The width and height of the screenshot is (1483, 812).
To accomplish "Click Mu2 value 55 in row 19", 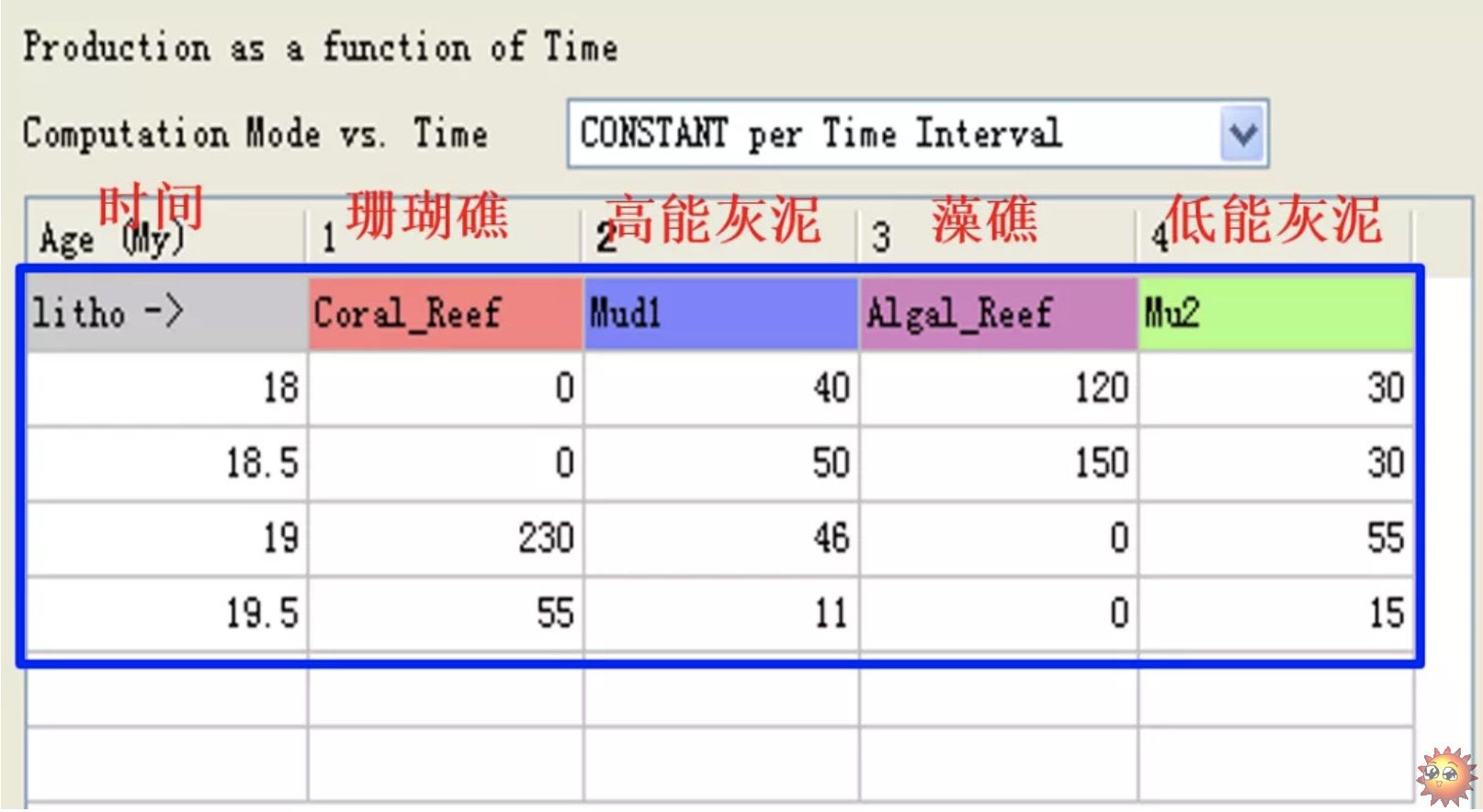I will [x=1276, y=538].
